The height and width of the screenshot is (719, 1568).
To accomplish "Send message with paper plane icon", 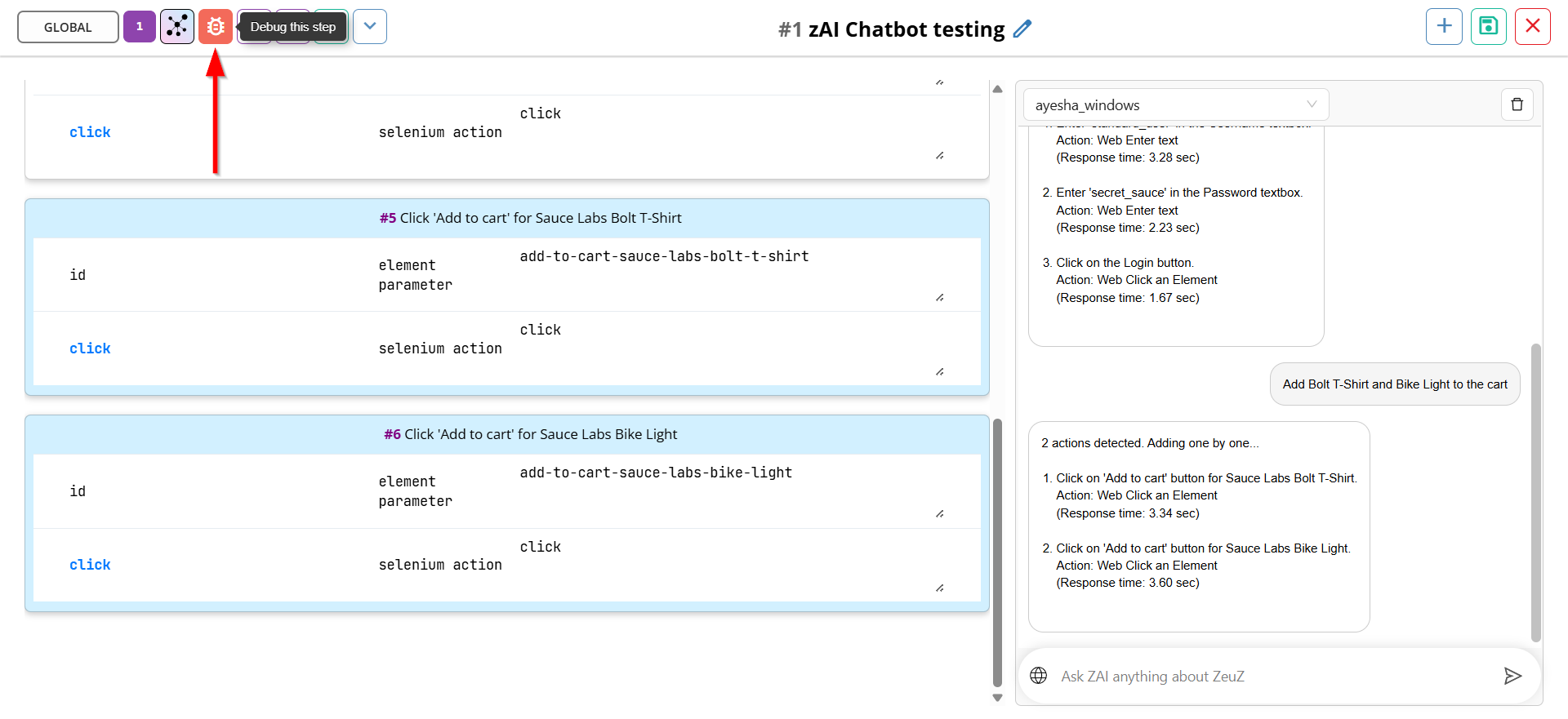I will tap(1512, 676).
